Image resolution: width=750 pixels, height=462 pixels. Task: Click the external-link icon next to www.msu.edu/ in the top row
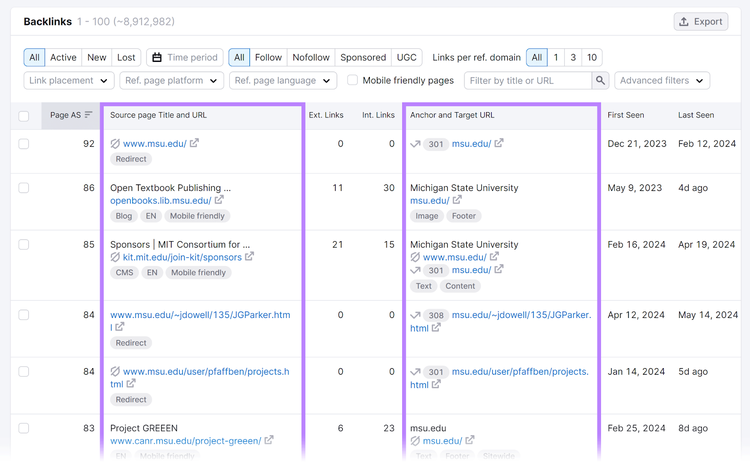pos(194,143)
